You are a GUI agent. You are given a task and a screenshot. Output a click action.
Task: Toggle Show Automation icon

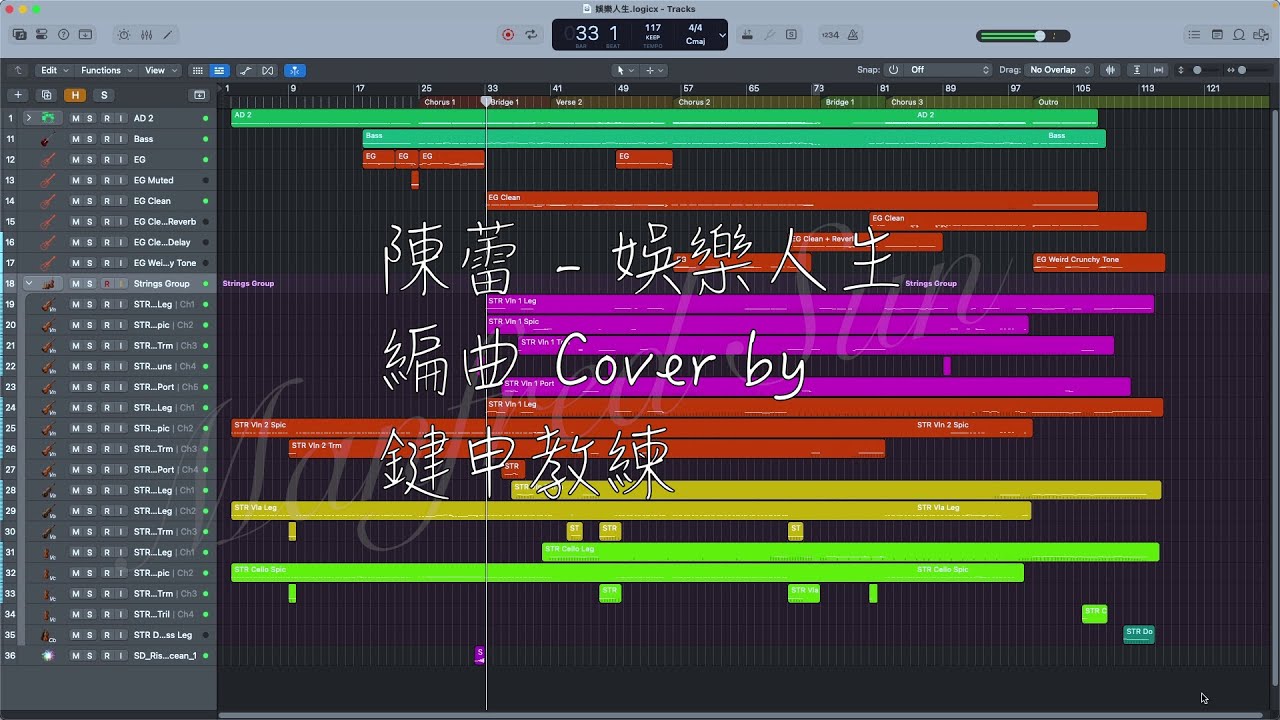coord(246,70)
